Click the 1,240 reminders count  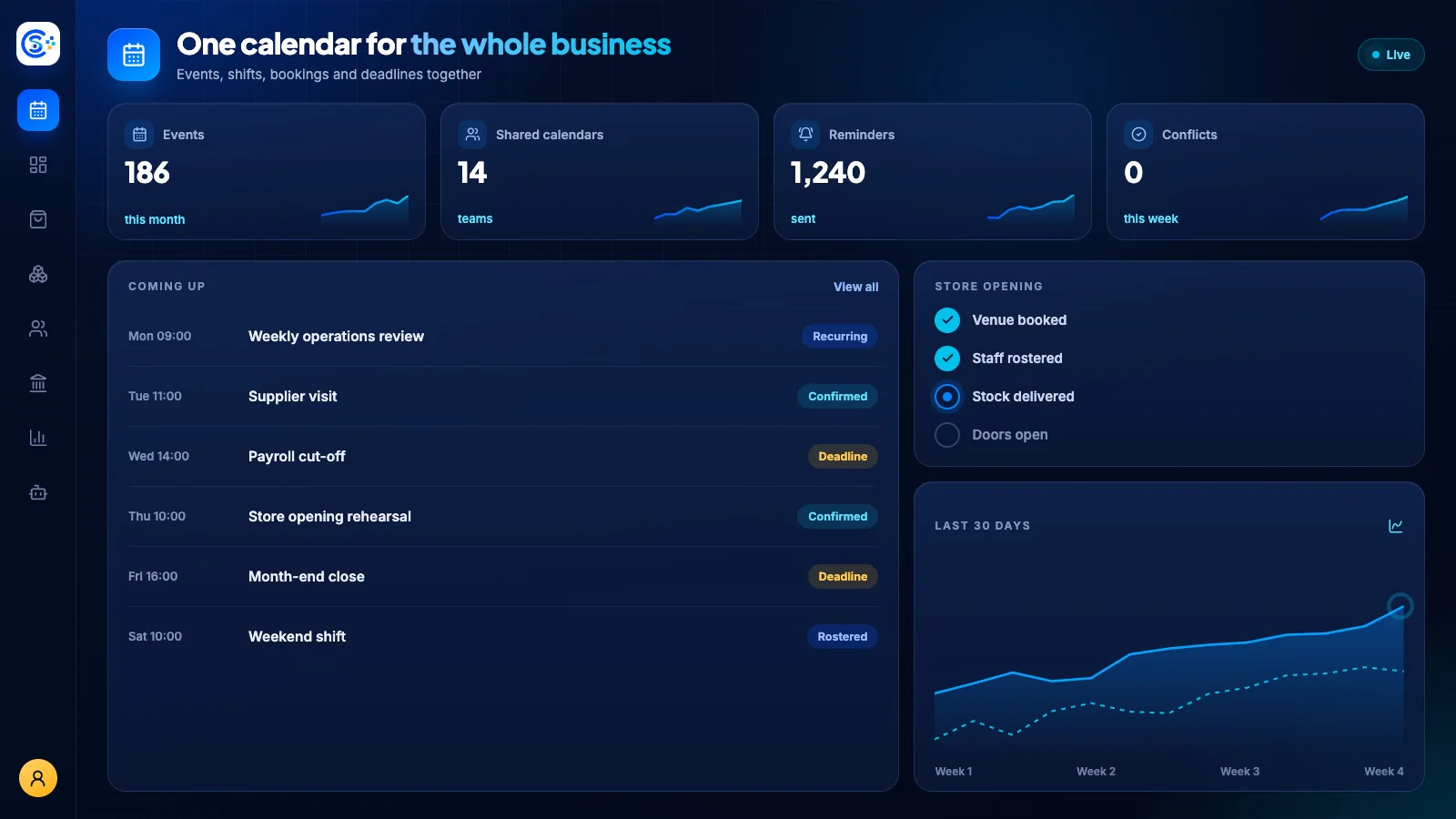coord(828,173)
